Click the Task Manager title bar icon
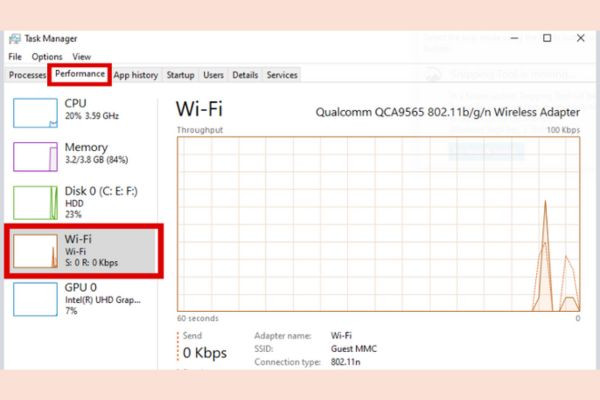The width and height of the screenshot is (600, 400). click(x=15, y=39)
